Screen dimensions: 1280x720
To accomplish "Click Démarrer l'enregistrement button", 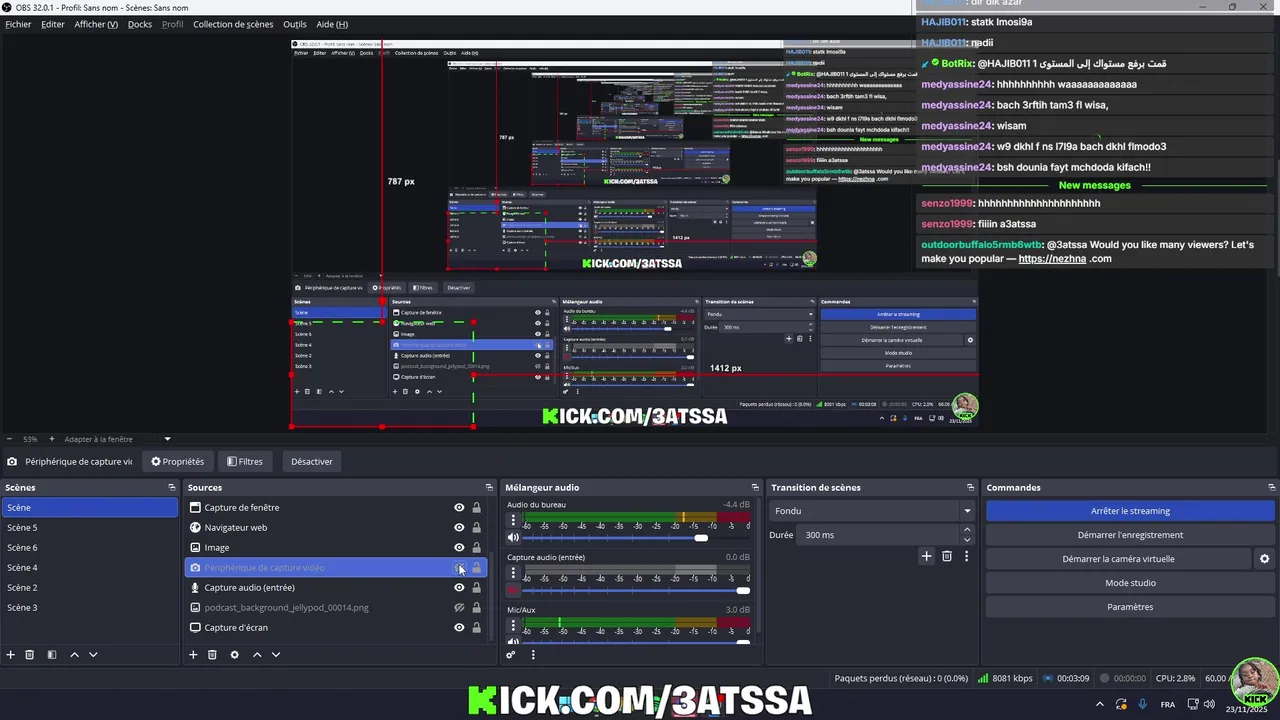I will click(x=1130, y=535).
